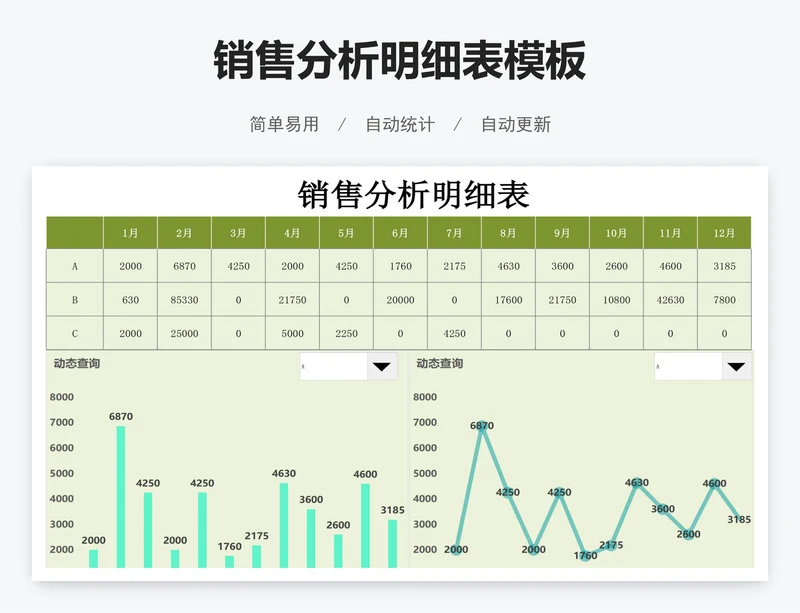
Task: Click the row label A
Action: click(x=75, y=266)
